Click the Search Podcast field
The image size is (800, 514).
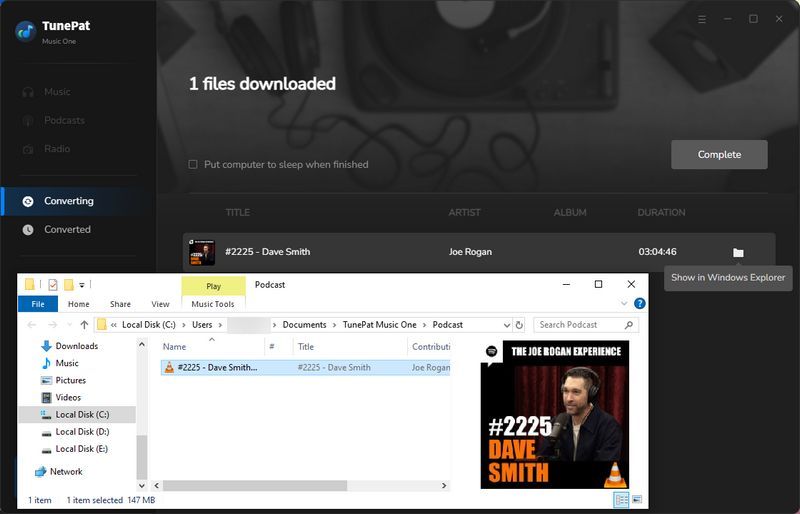pos(580,325)
